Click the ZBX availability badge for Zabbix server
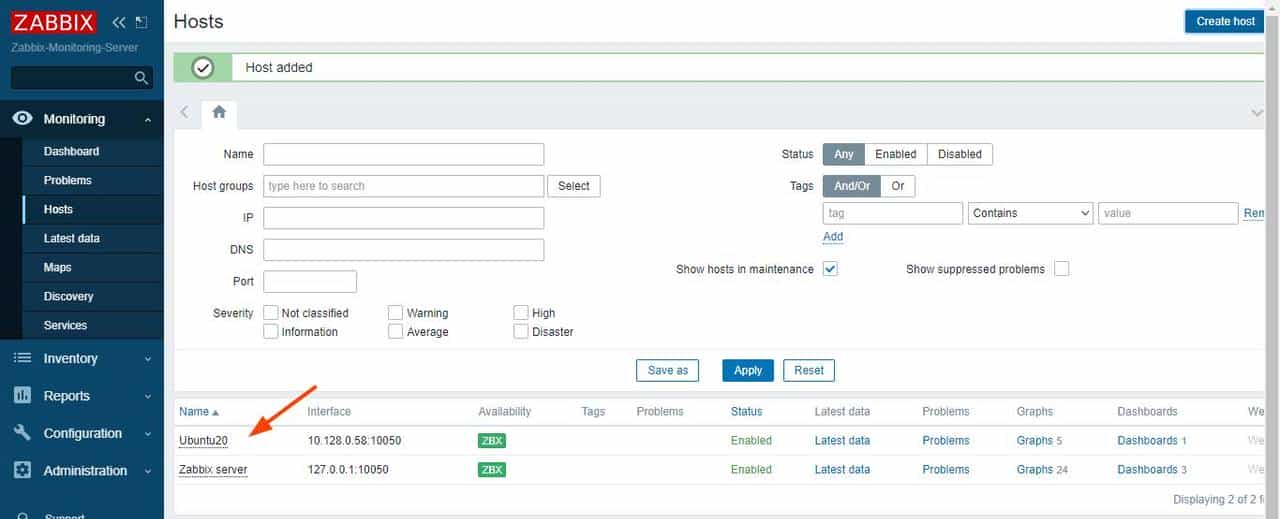Image resolution: width=1280 pixels, height=519 pixels. 492,470
